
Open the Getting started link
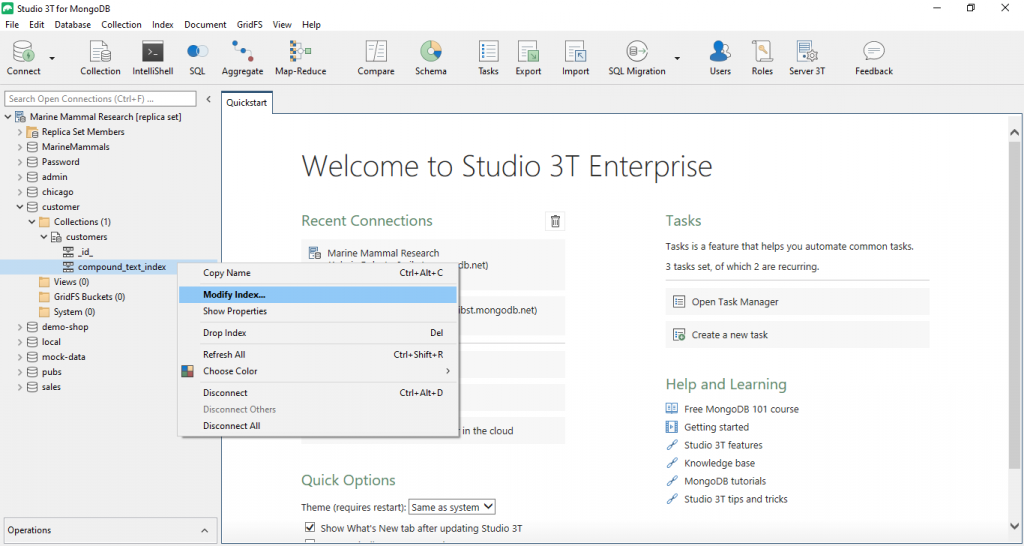[x=716, y=427]
